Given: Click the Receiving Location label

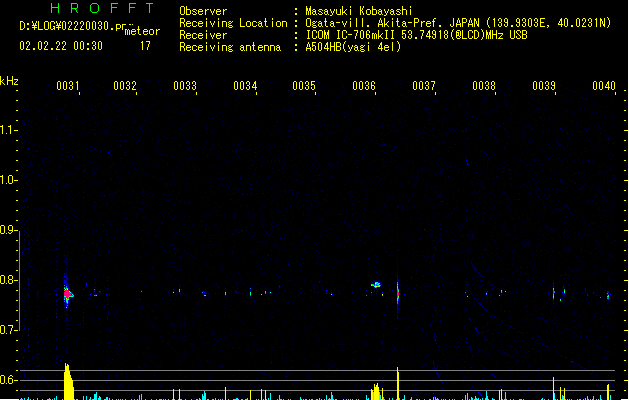Looking at the screenshot, I should click(x=233, y=23).
